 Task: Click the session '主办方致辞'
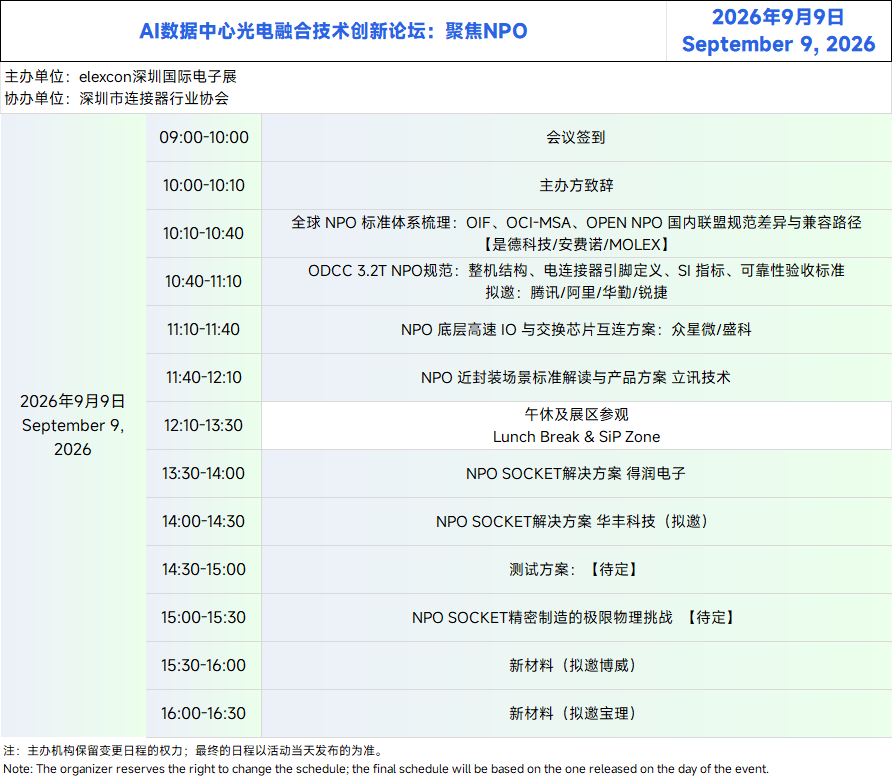pyautogui.click(x=576, y=185)
